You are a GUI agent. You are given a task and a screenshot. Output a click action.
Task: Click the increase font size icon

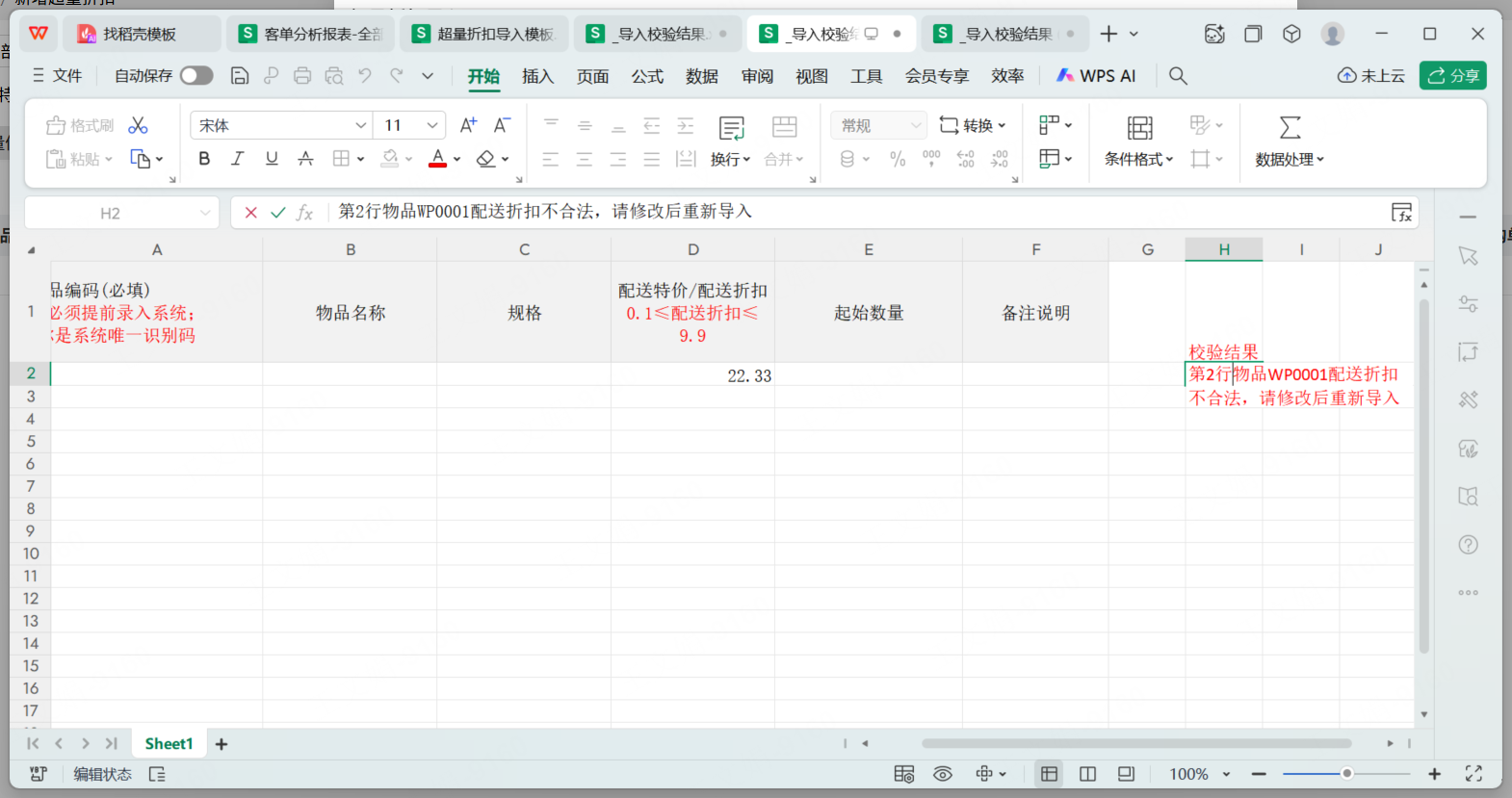[468, 125]
